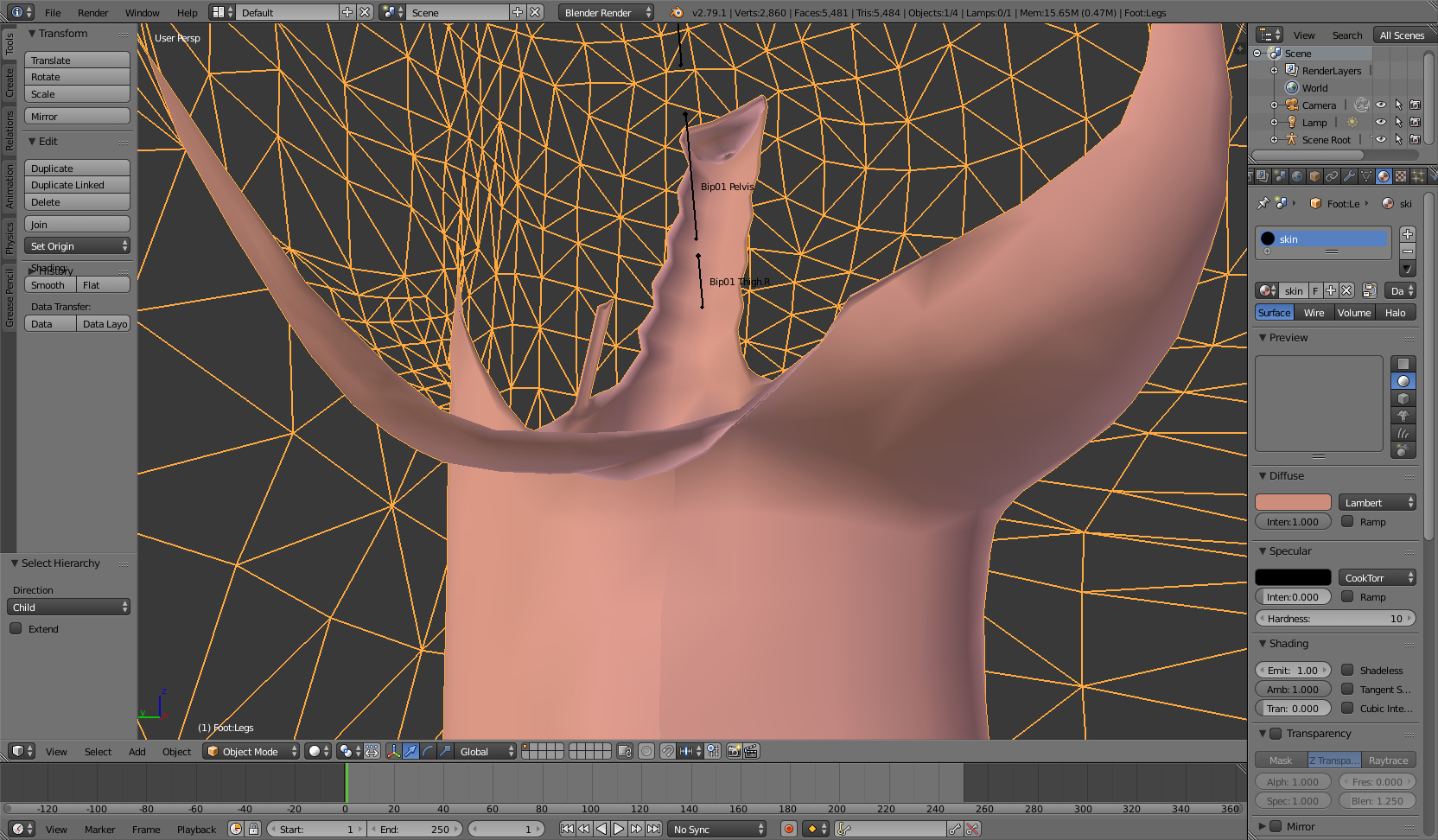The width and height of the screenshot is (1438, 840).
Task: Click the jump to end frame icon
Action: coord(654,829)
